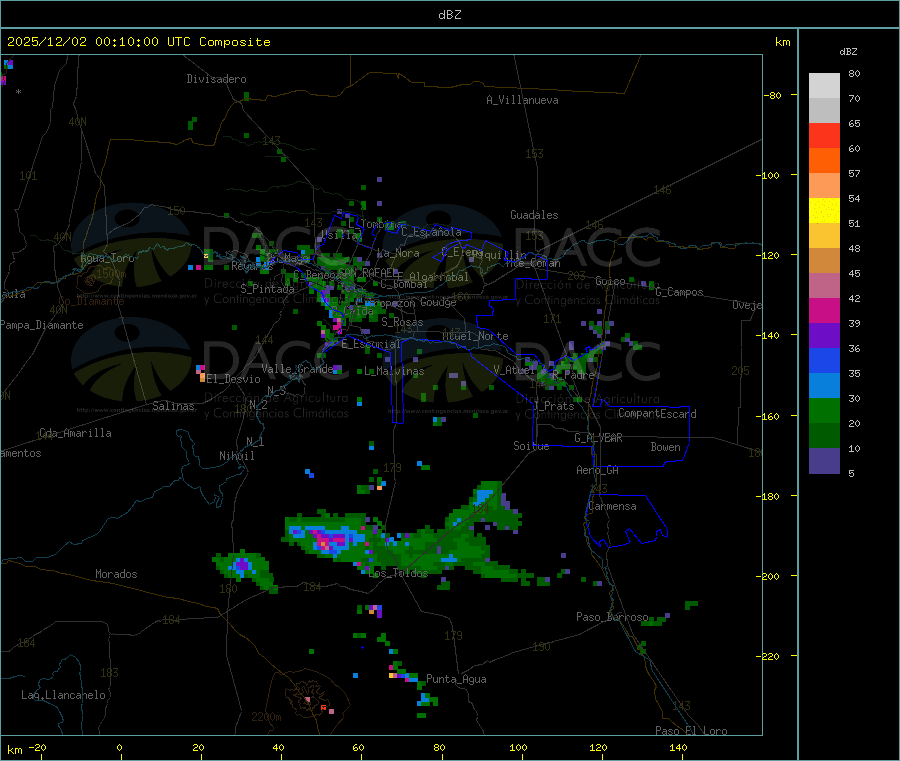Image resolution: width=900 pixels, height=761 pixels.
Task: Select the red 65 dBZ legend swatch
Action: click(x=824, y=135)
